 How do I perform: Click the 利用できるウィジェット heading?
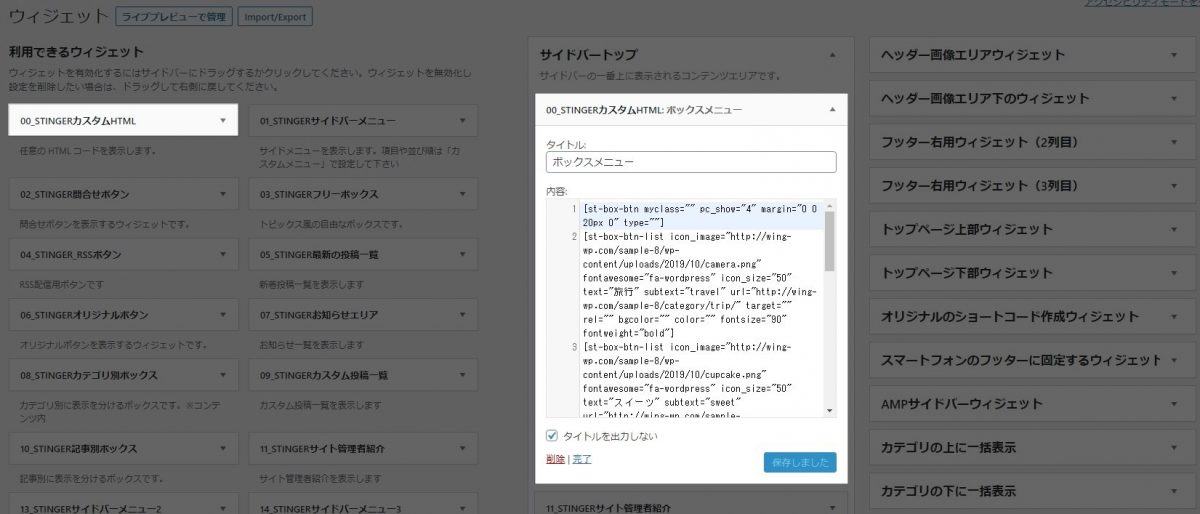[x=76, y=52]
